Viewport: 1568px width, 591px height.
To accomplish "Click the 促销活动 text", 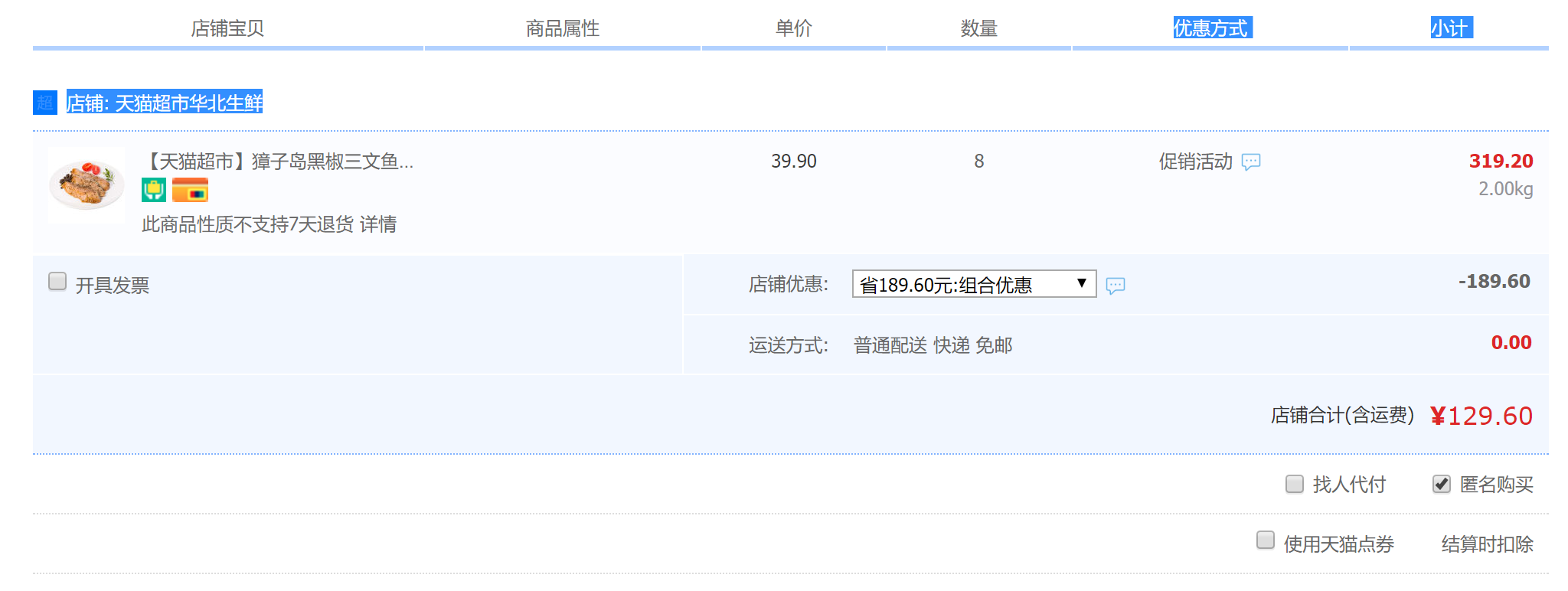I will click(x=1196, y=162).
